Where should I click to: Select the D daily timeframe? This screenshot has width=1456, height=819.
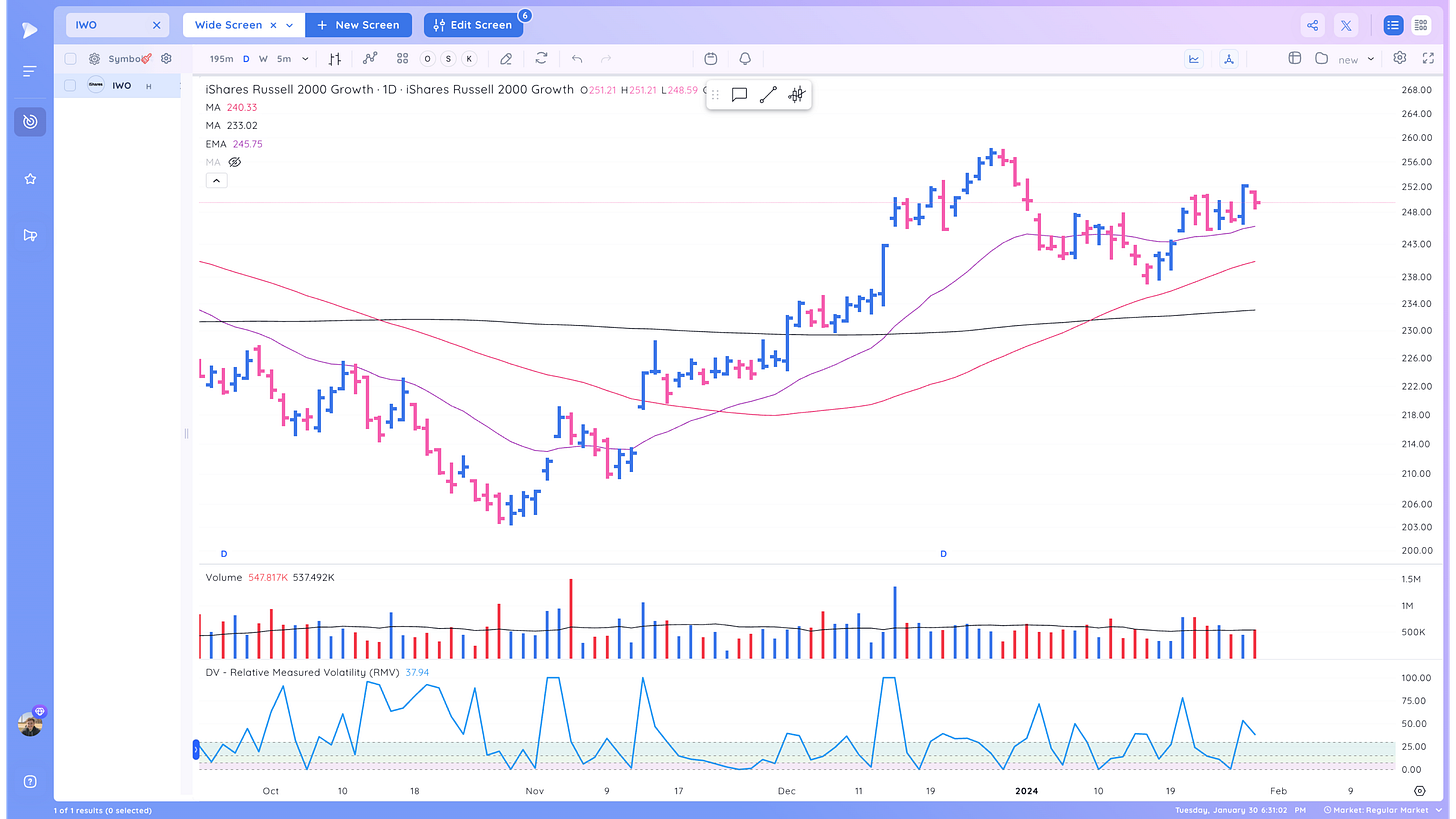(x=247, y=59)
